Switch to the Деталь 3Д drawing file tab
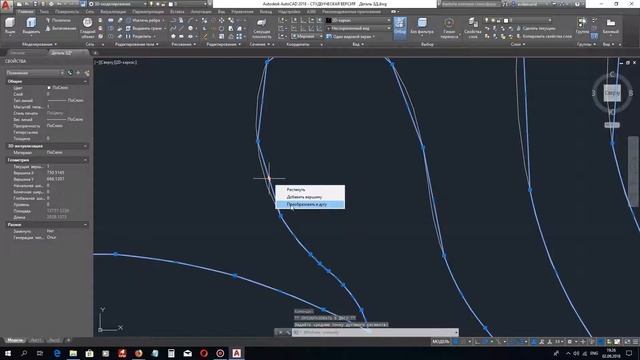The width and height of the screenshot is (640, 360). pyautogui.click(x=63, y=53)
